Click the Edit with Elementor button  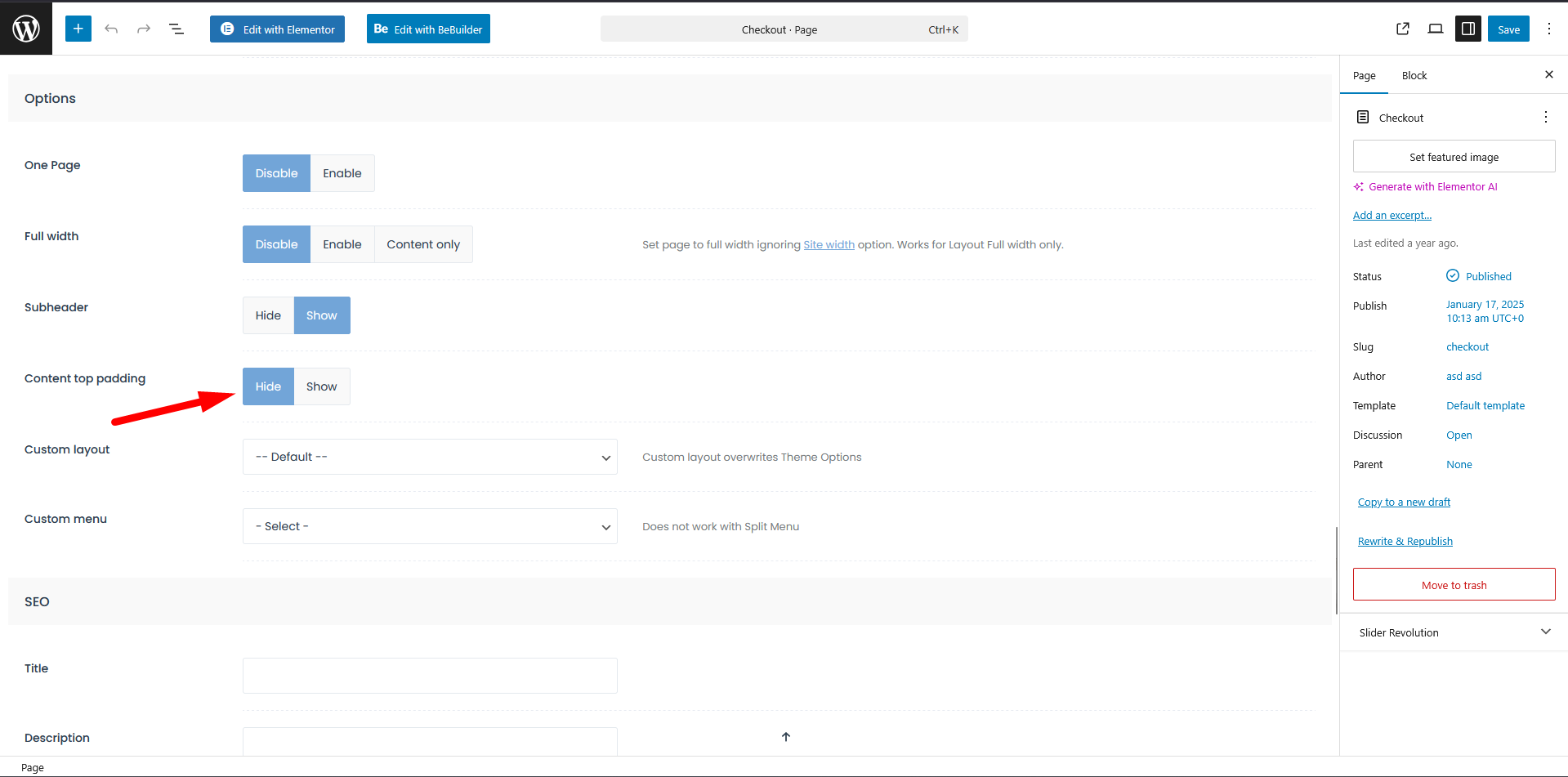277,29
